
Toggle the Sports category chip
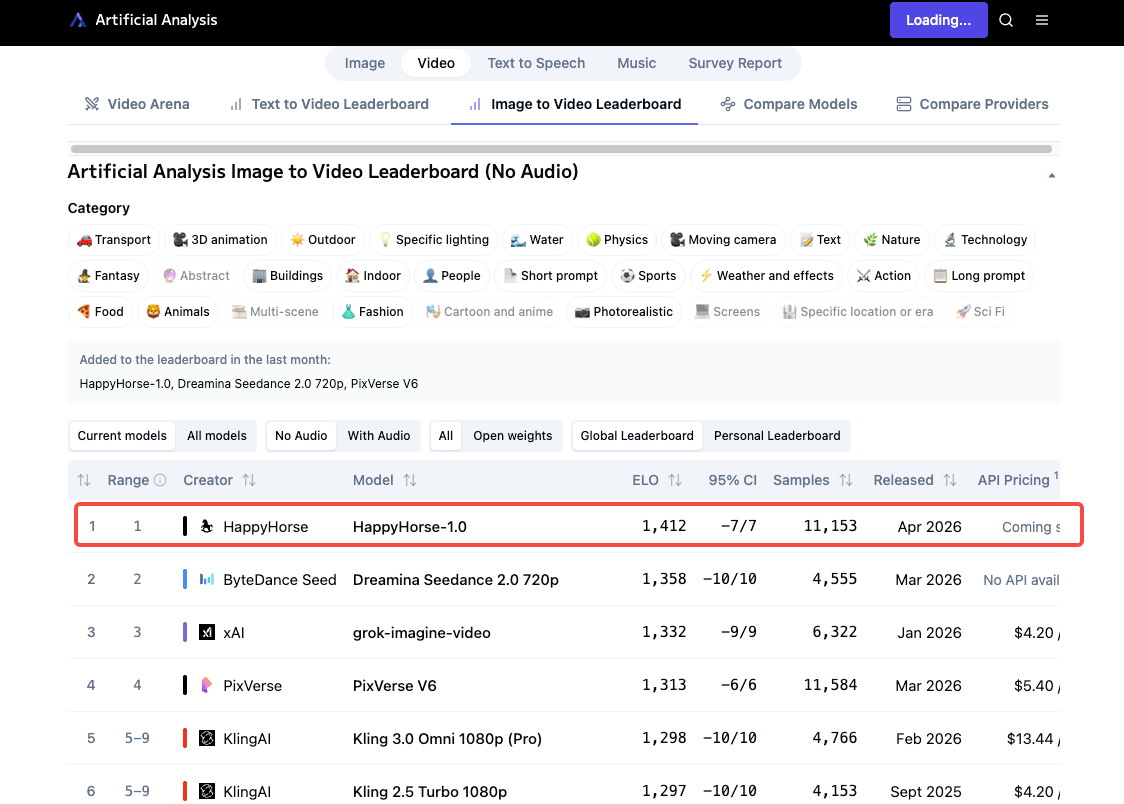pos(648,276)
